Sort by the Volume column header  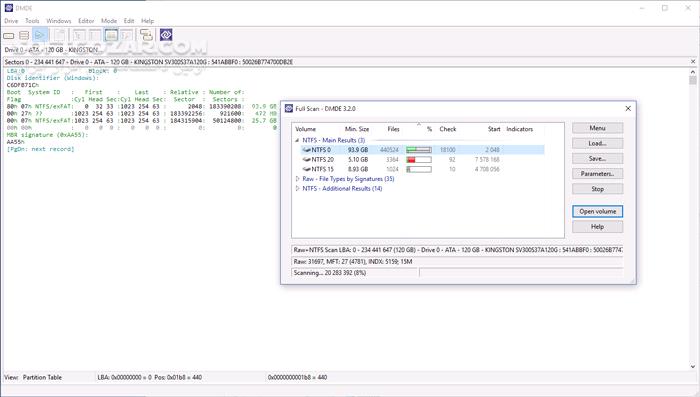coord(305,129)
